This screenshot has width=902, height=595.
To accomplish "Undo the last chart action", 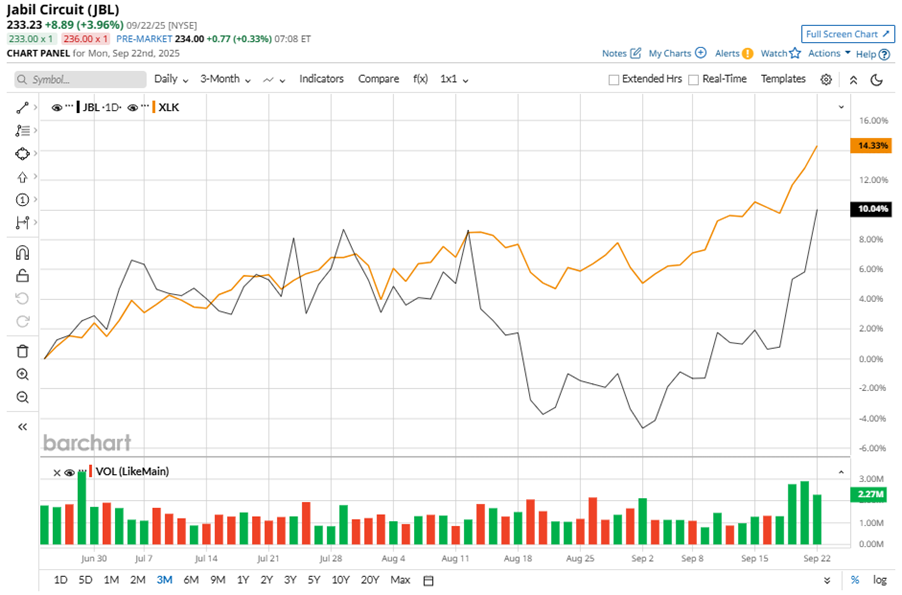I will [22, 299].
